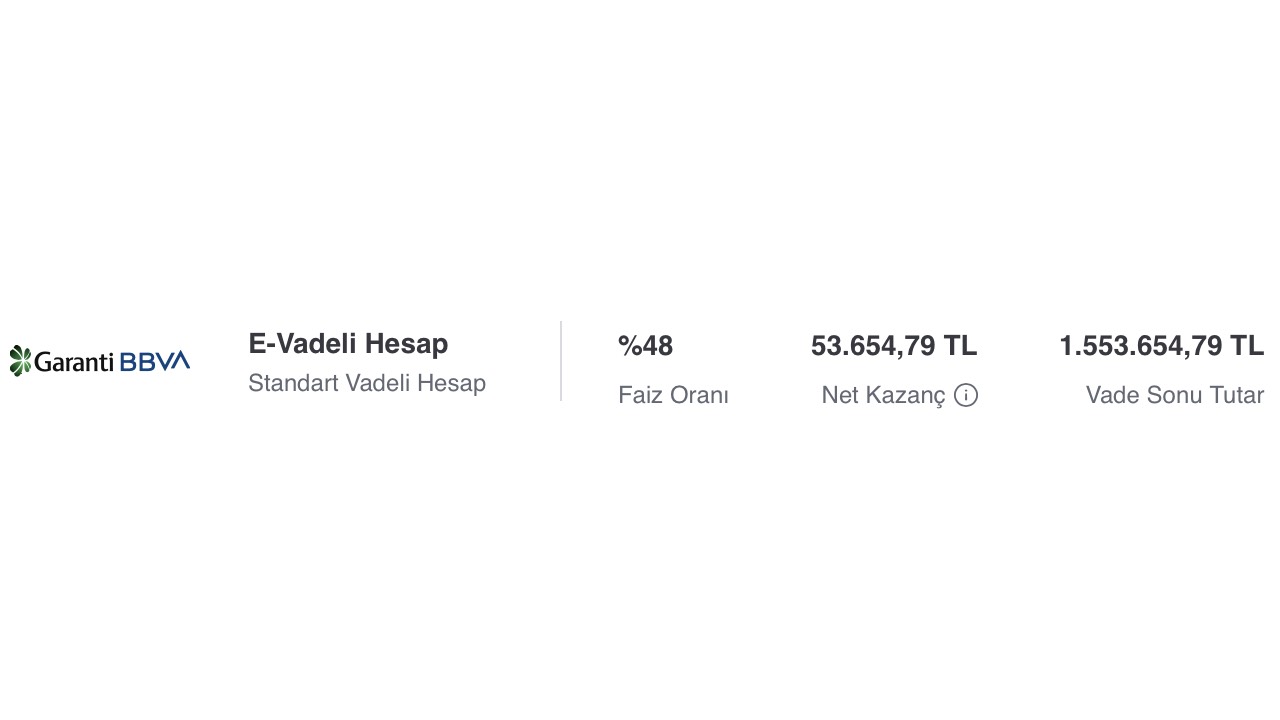Click the black Garanti wordmark
Image resolution: width=1280 pixels, height=720 pixels.
coord(74,362)
